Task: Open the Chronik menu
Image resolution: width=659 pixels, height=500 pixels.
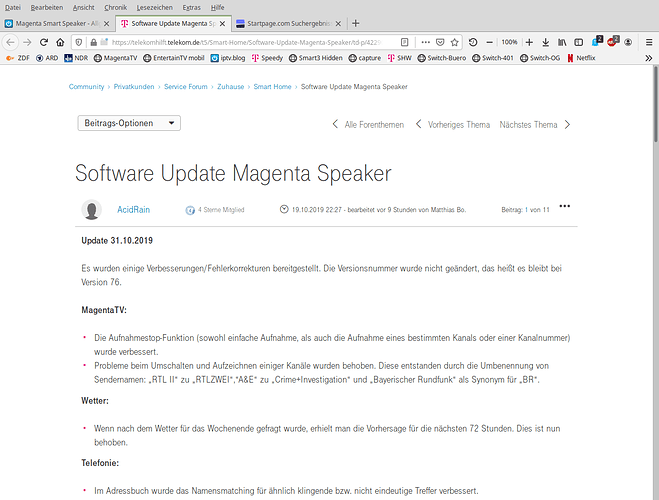Action: 115,7
